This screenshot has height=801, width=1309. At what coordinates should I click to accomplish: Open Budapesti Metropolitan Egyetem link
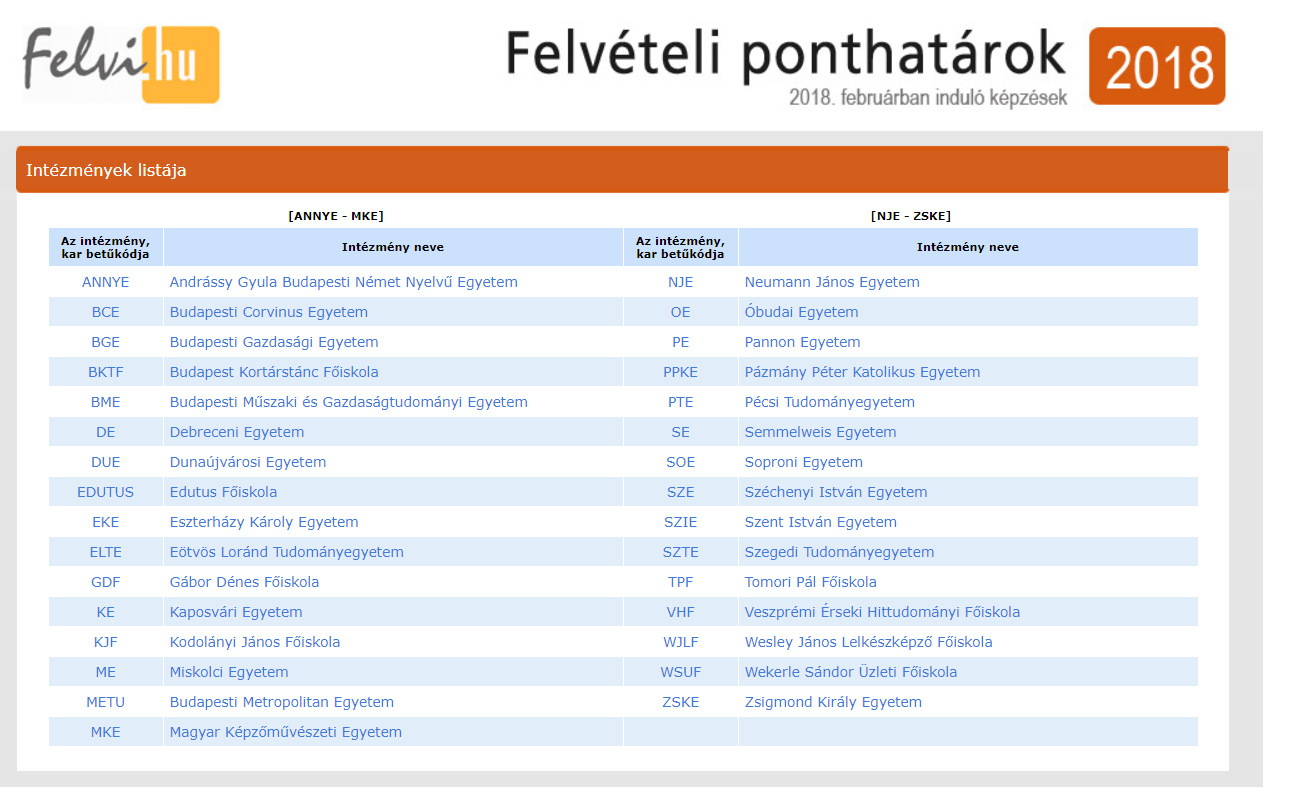click(282, 702)
